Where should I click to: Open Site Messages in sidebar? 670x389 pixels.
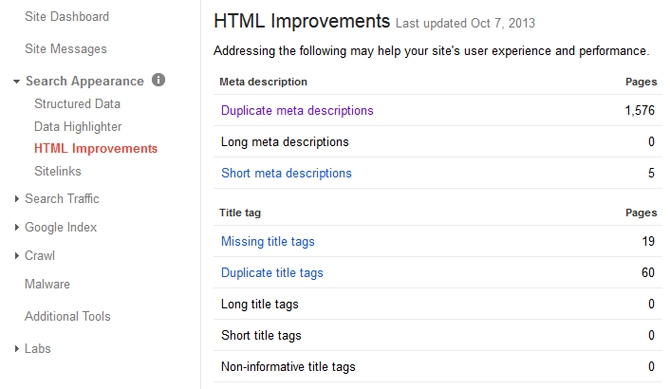[66, 49]
